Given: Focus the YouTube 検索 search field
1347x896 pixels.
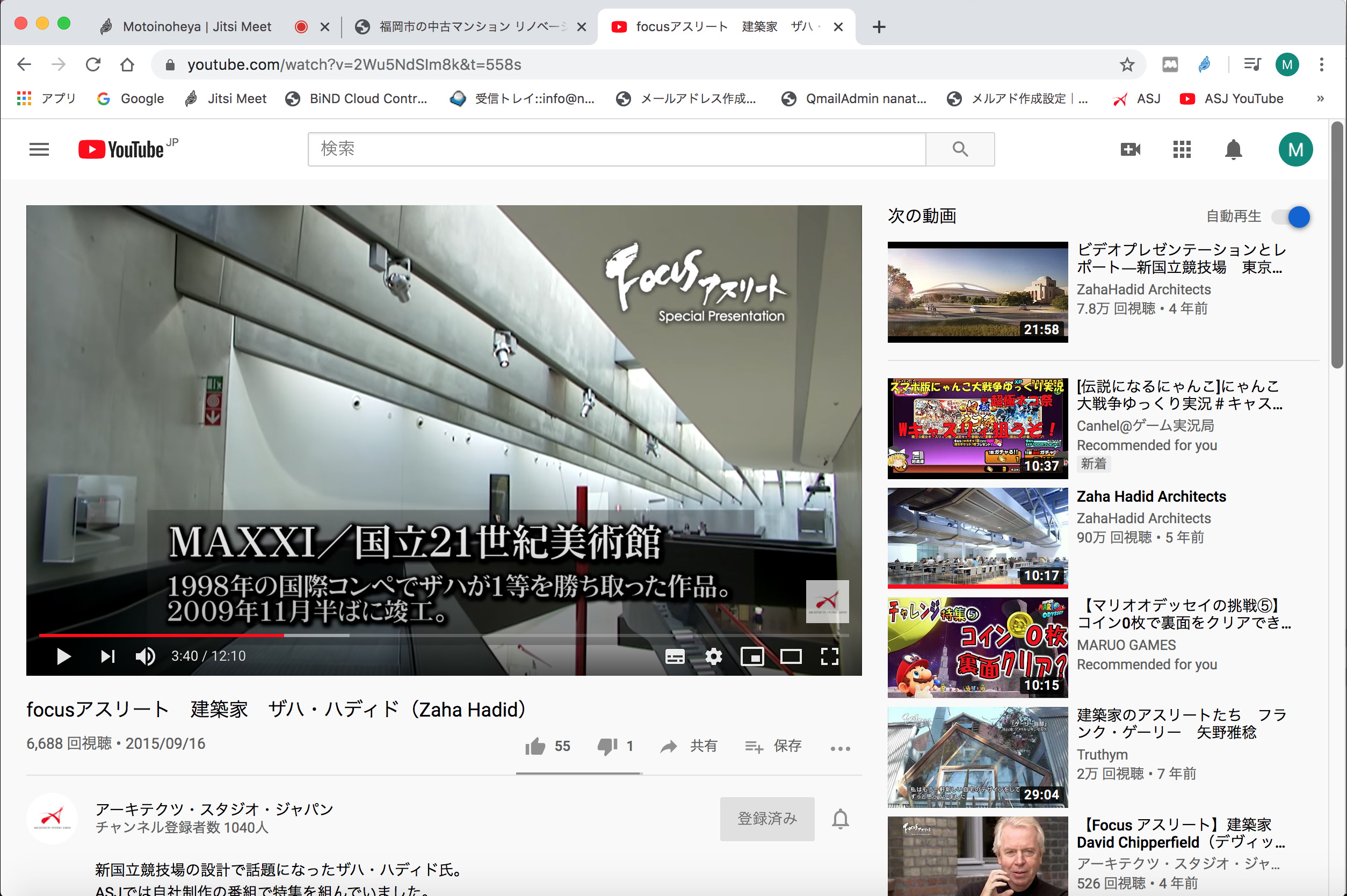Looking at the screenshot, I should coord(617,149).
